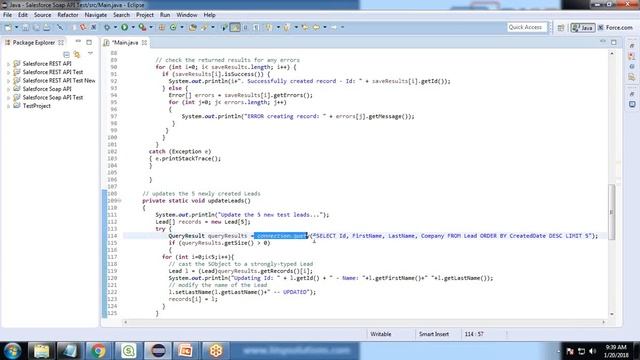Open New Java Class dropdown arrow
The image size is (640, 360).
(x=182, y=27)
